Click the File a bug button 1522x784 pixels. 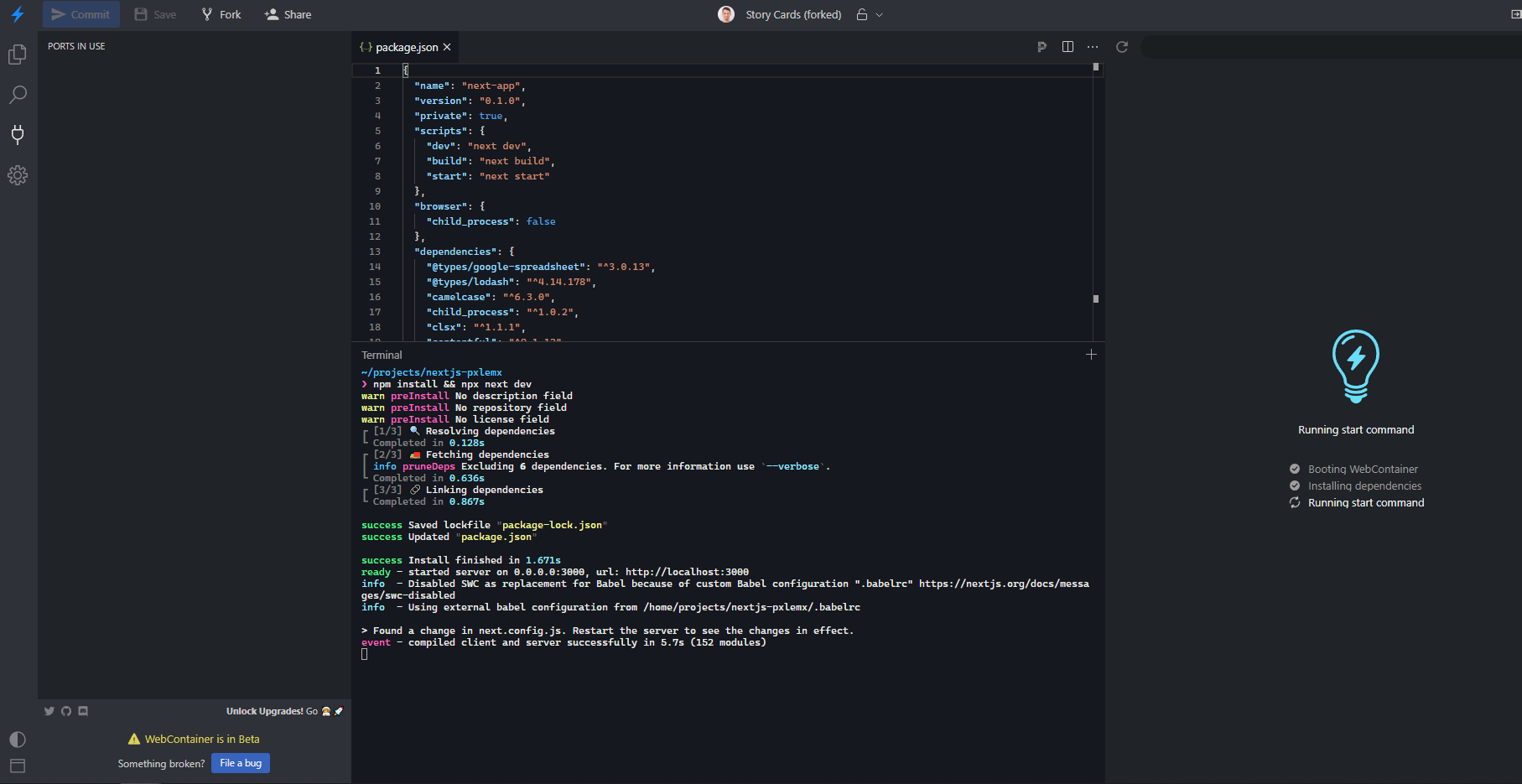tap(241, 763)
